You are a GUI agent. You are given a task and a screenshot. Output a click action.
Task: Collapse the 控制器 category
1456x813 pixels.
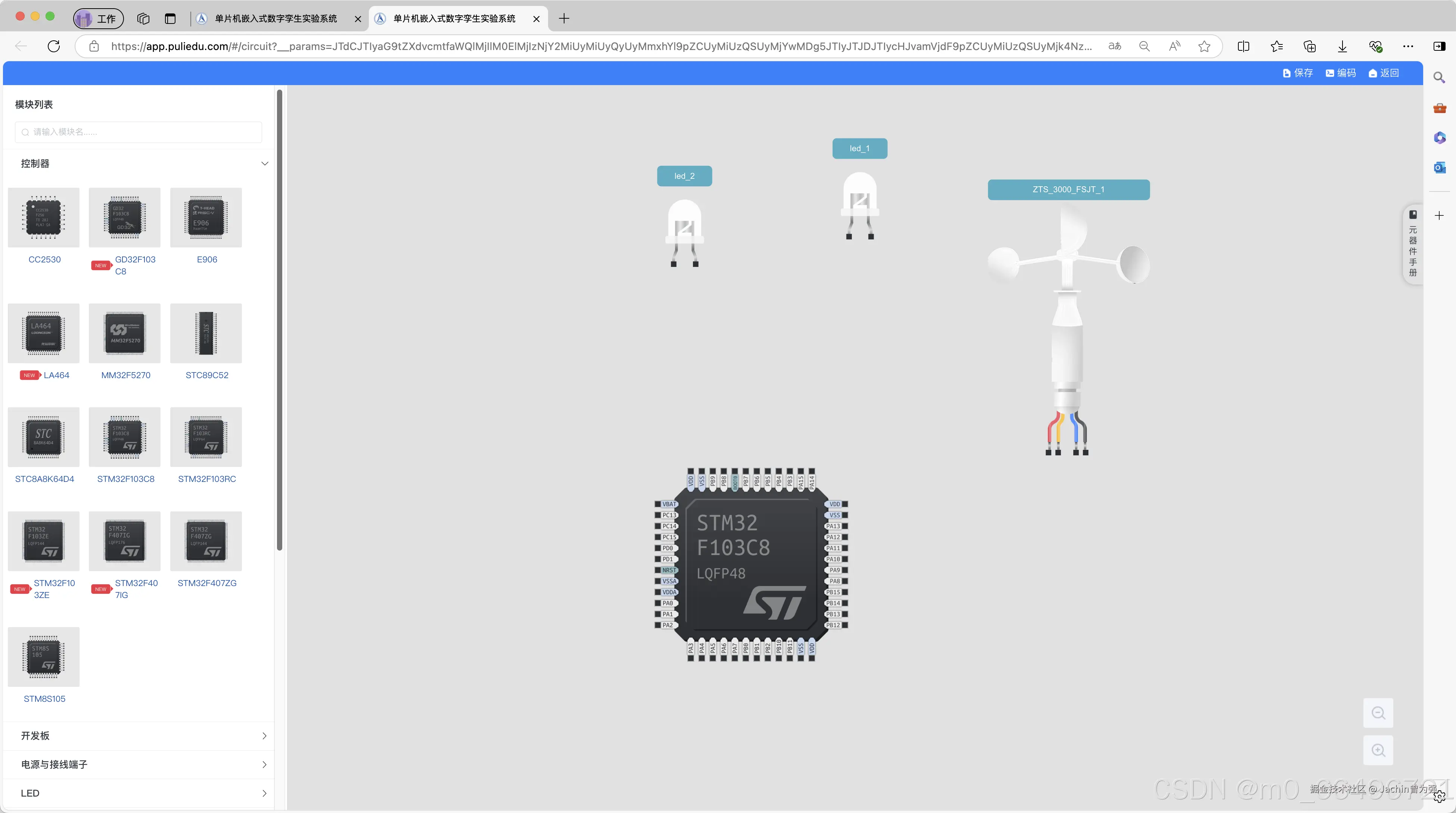[264, 164]
